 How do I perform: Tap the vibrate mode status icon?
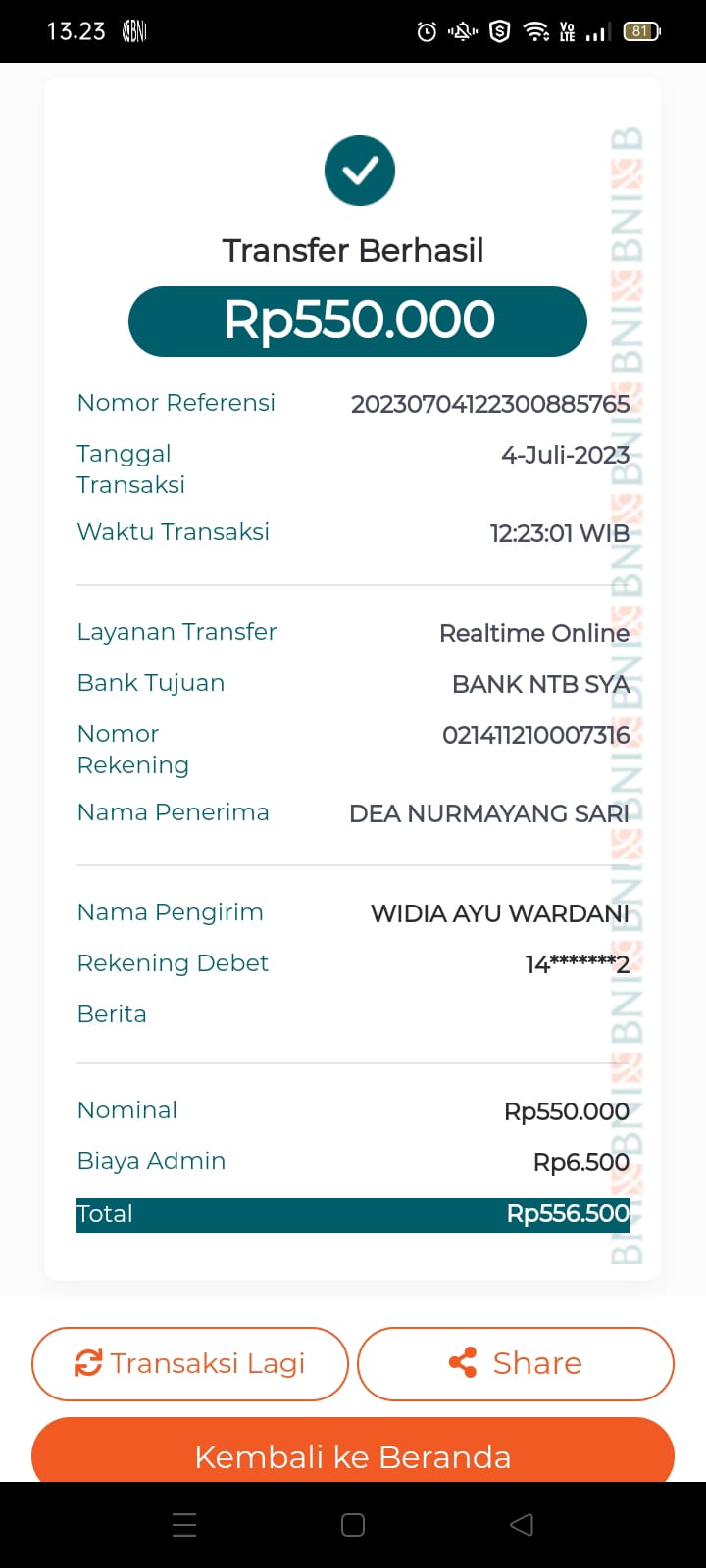click(x=462, y=32)
